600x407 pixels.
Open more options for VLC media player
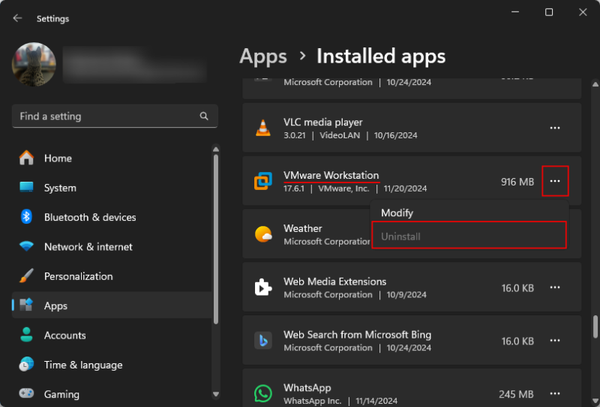click(555, 128)
